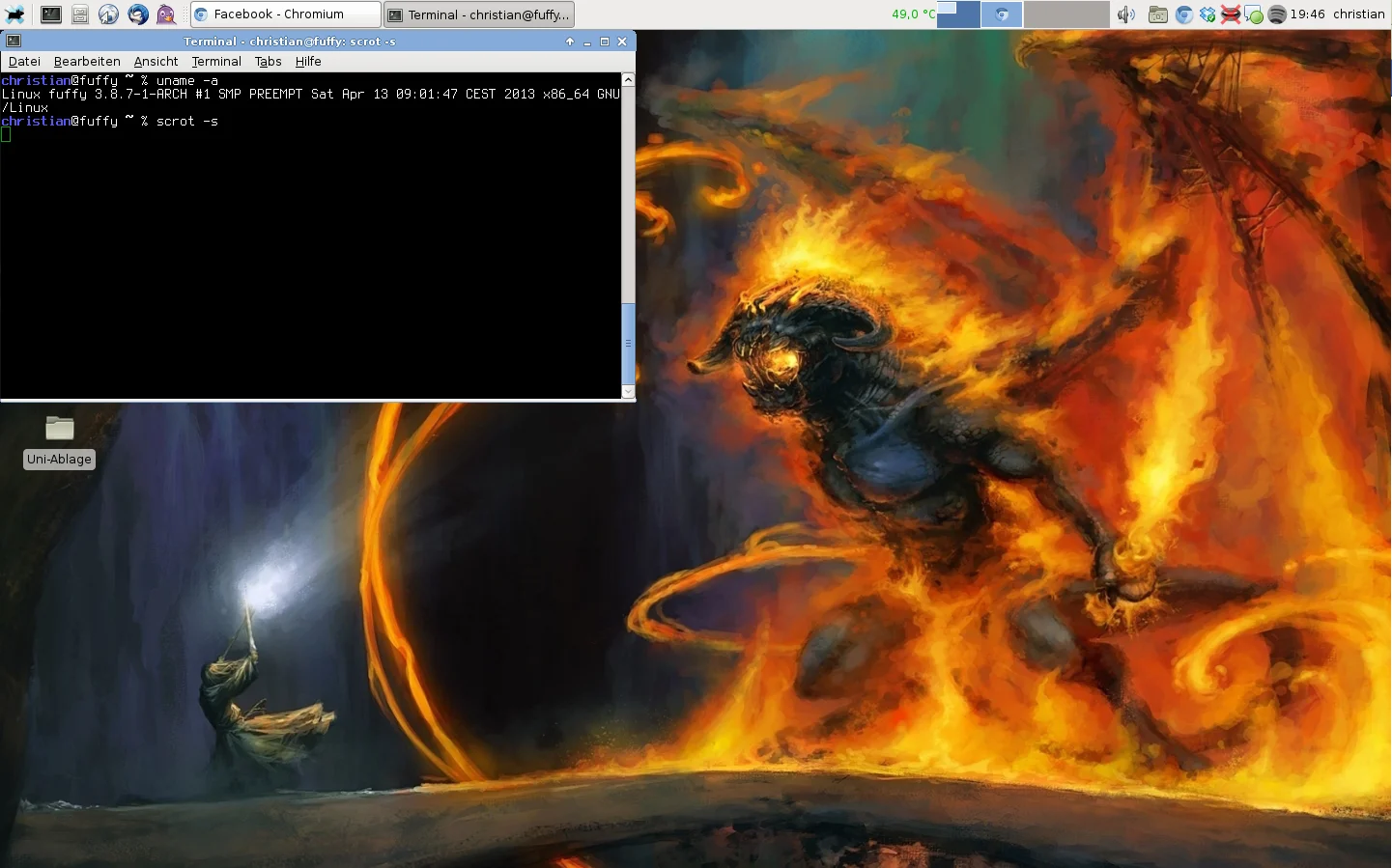Click the terminal cursor block
Image resolution: width=1392 pixels, height=868 pixels.
[6, 134]
